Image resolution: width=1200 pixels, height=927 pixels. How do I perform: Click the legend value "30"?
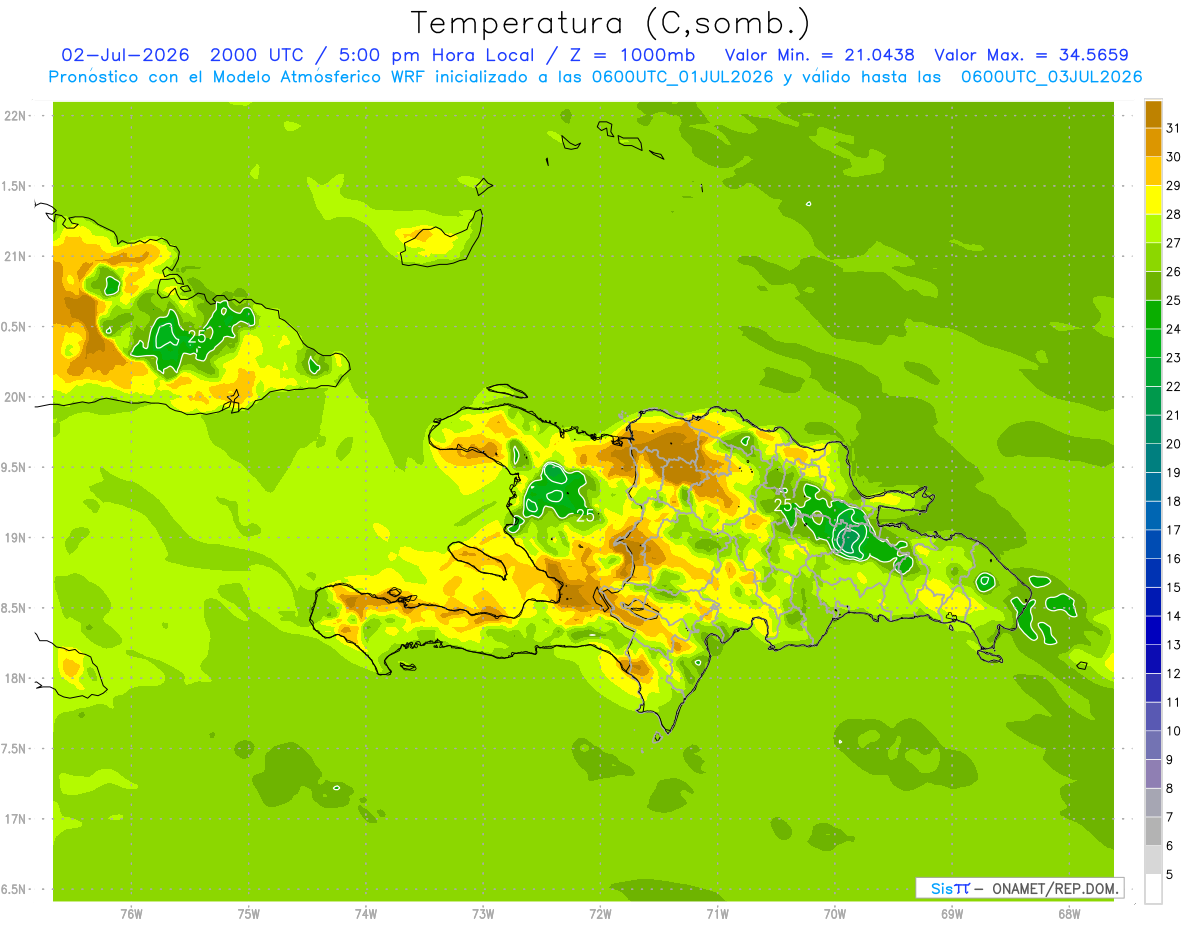[x=1174, y=157]
